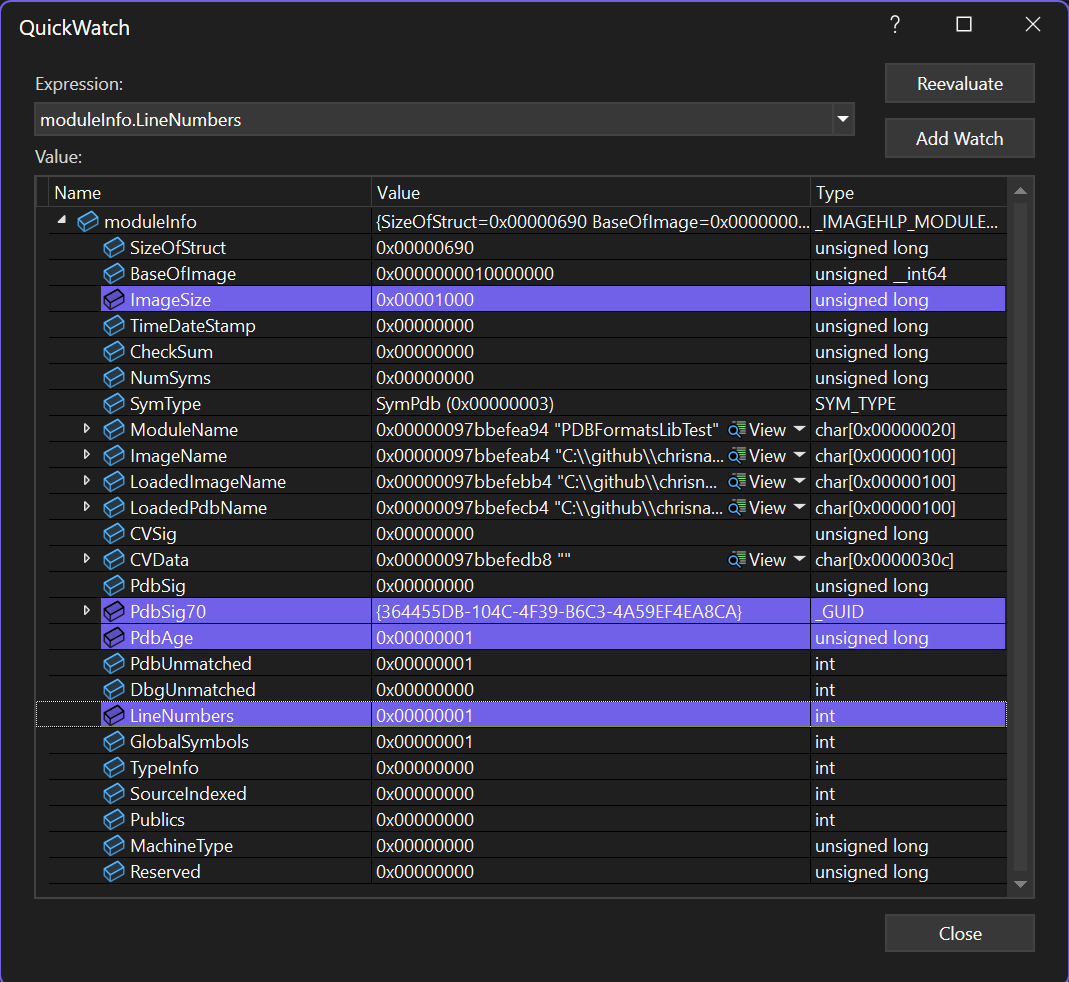Viewport: 1069px width, 982px height.
Task: Click the SourceIndexed field icon
Action: [114, 793]
